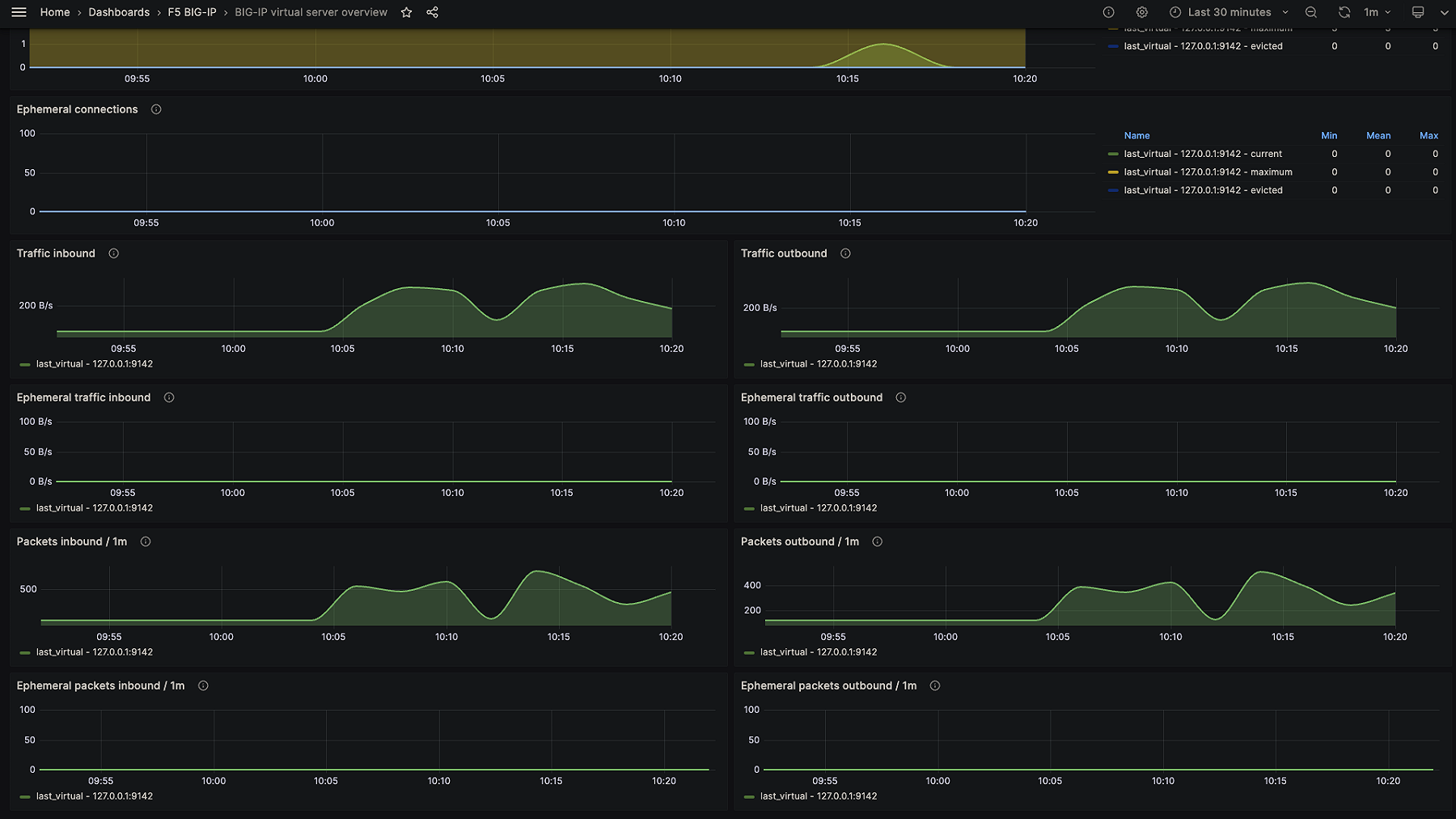Refresh the dashboard manually

click(1344, 12)
